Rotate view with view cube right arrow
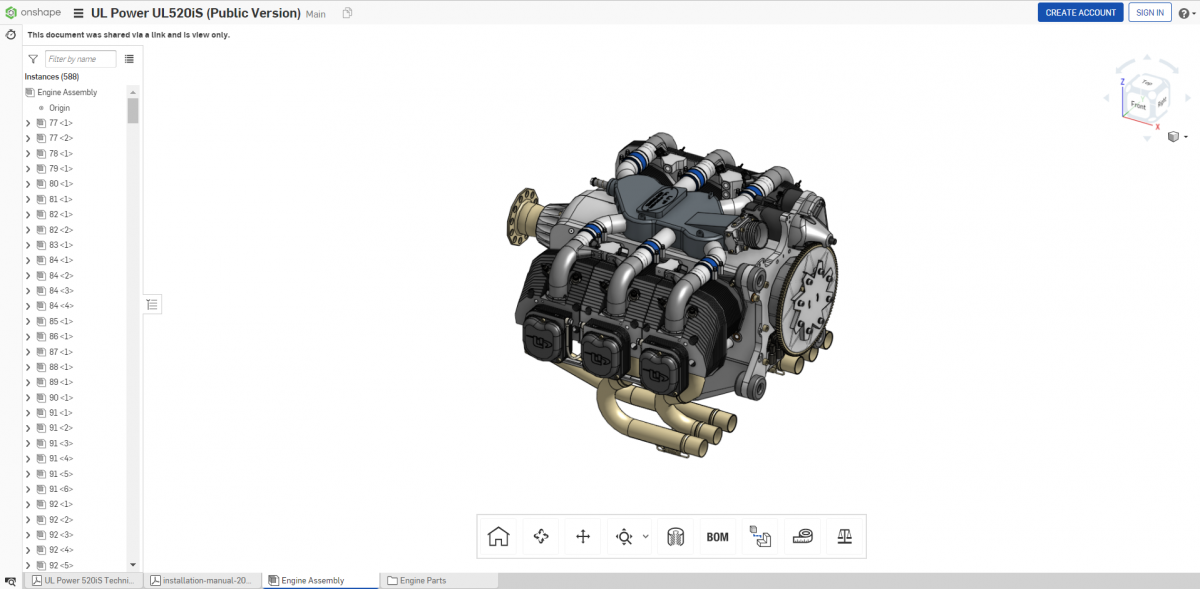The image size is (1200, 589). pyautogui.click(x=1187, y=98)
